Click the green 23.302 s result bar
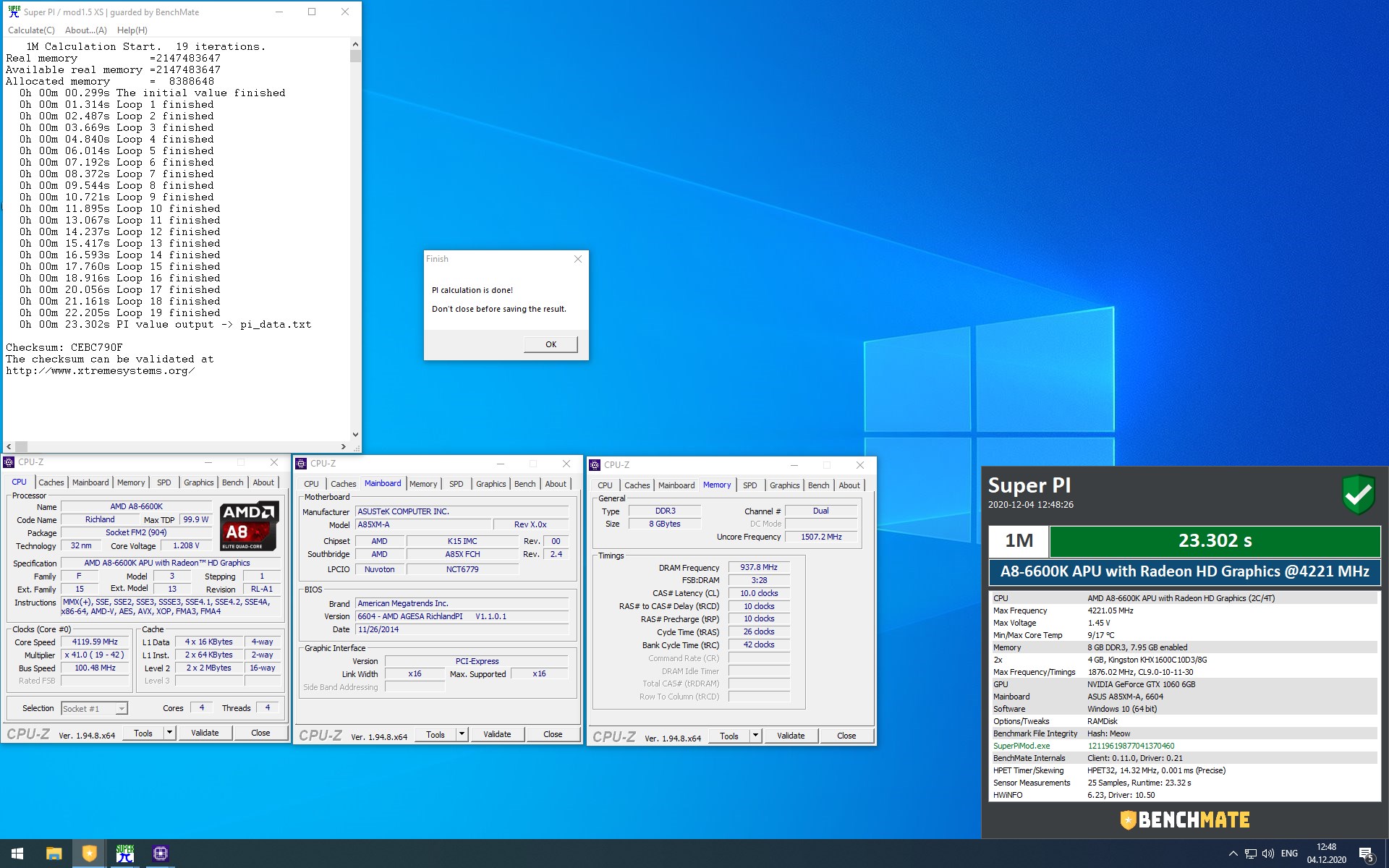The width and height of the screenshot is (1389, 868). tap(1215, 540)
